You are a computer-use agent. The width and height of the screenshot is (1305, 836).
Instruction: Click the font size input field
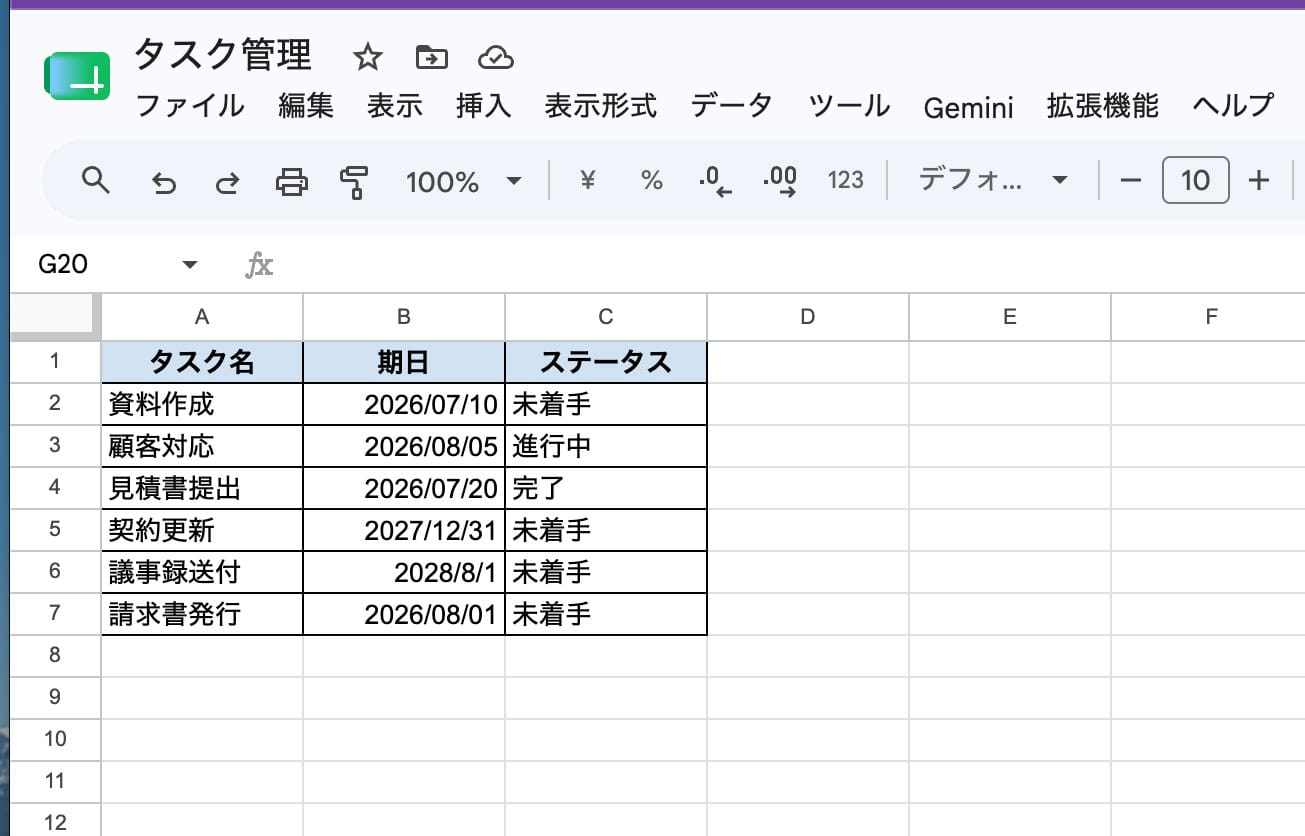(x=1195, y=181)
